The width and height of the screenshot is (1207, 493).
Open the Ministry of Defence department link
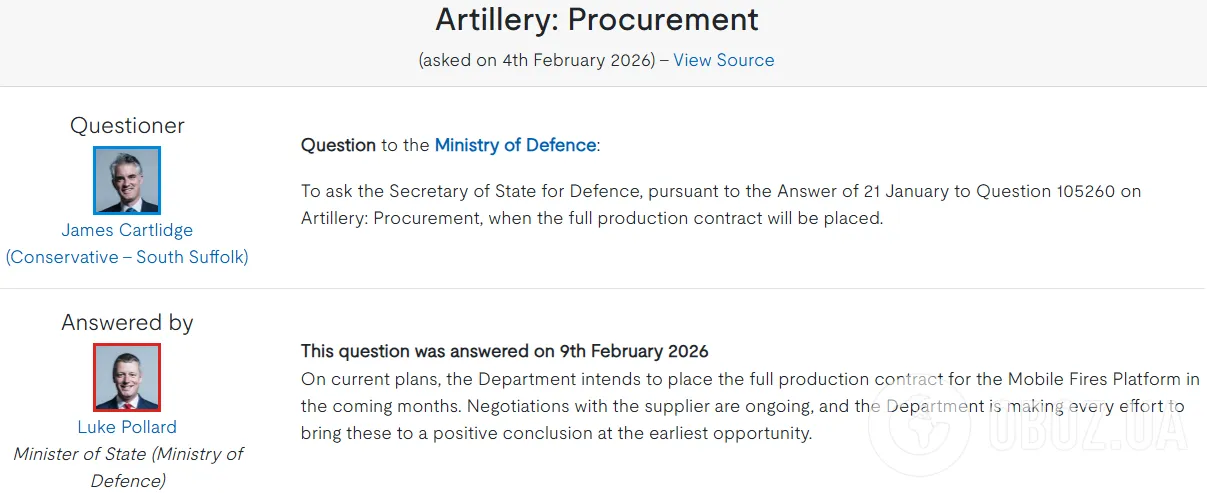[x=515, y=145]
